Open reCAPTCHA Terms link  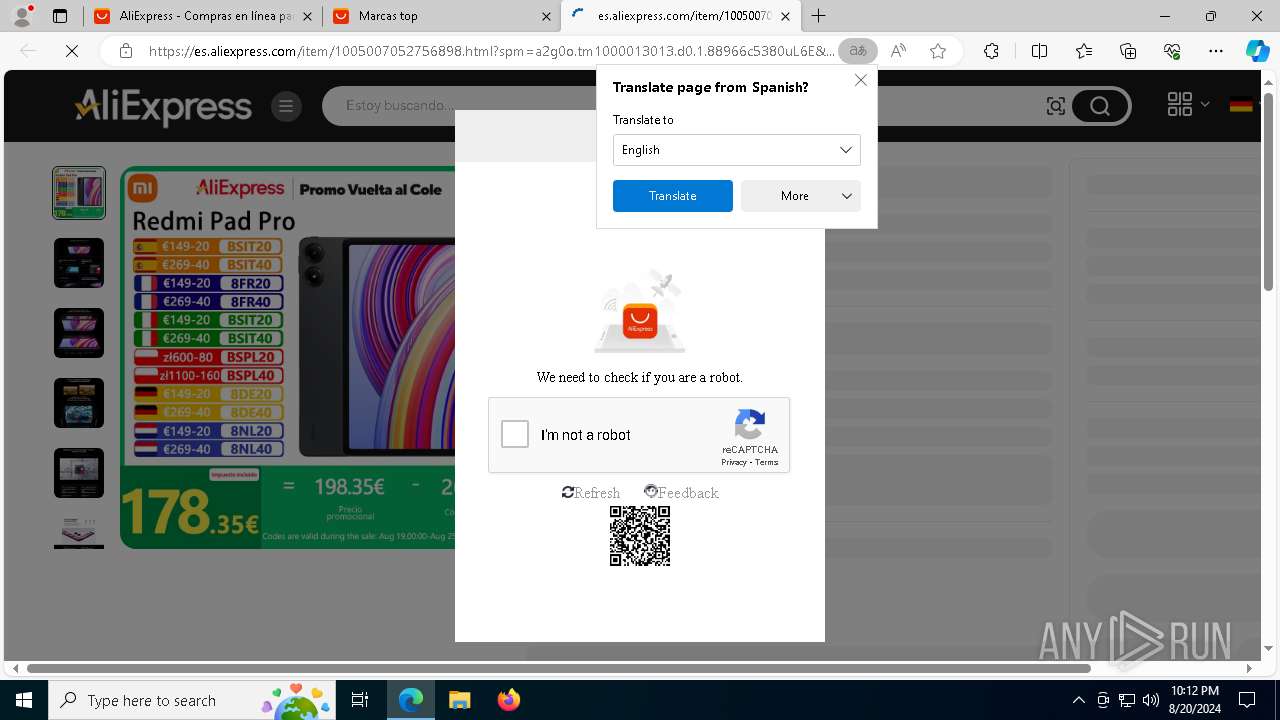coord(767,462)
